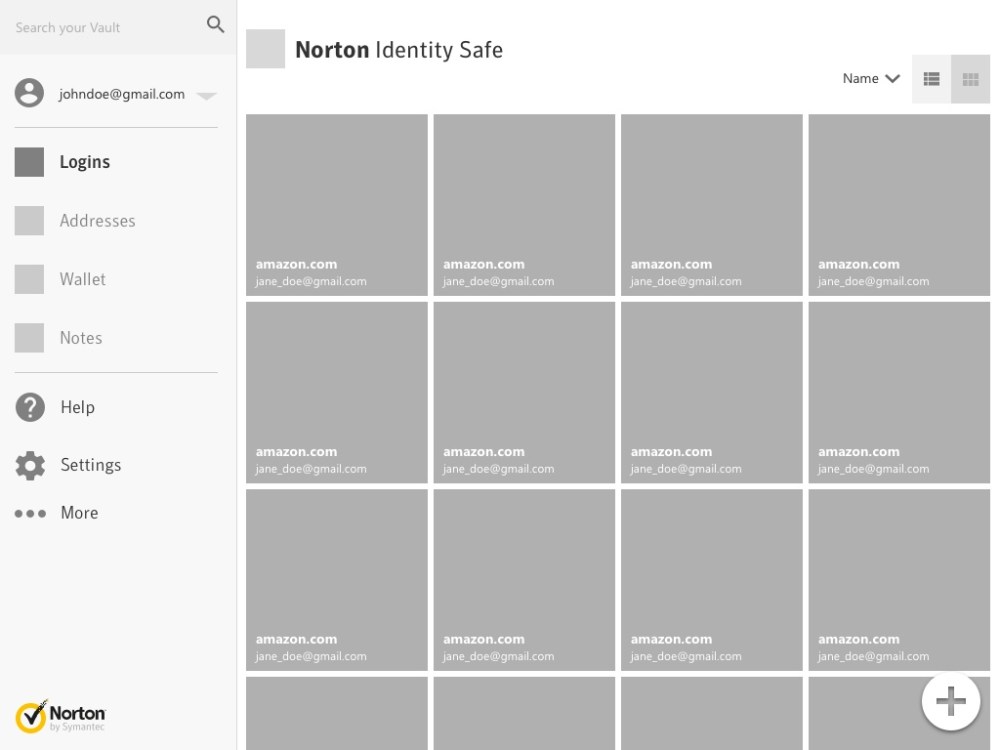
Task: Click the search magnifier icon
Action: (x=215, y=25)
